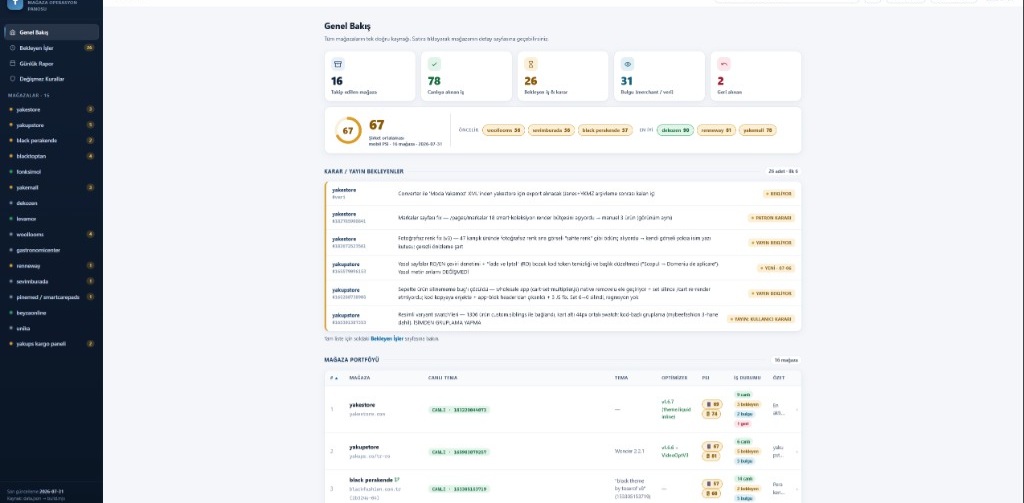The image size is (1024, 503).
Task: Expand the black perakende portfolio row chevron
Action: 796,488
